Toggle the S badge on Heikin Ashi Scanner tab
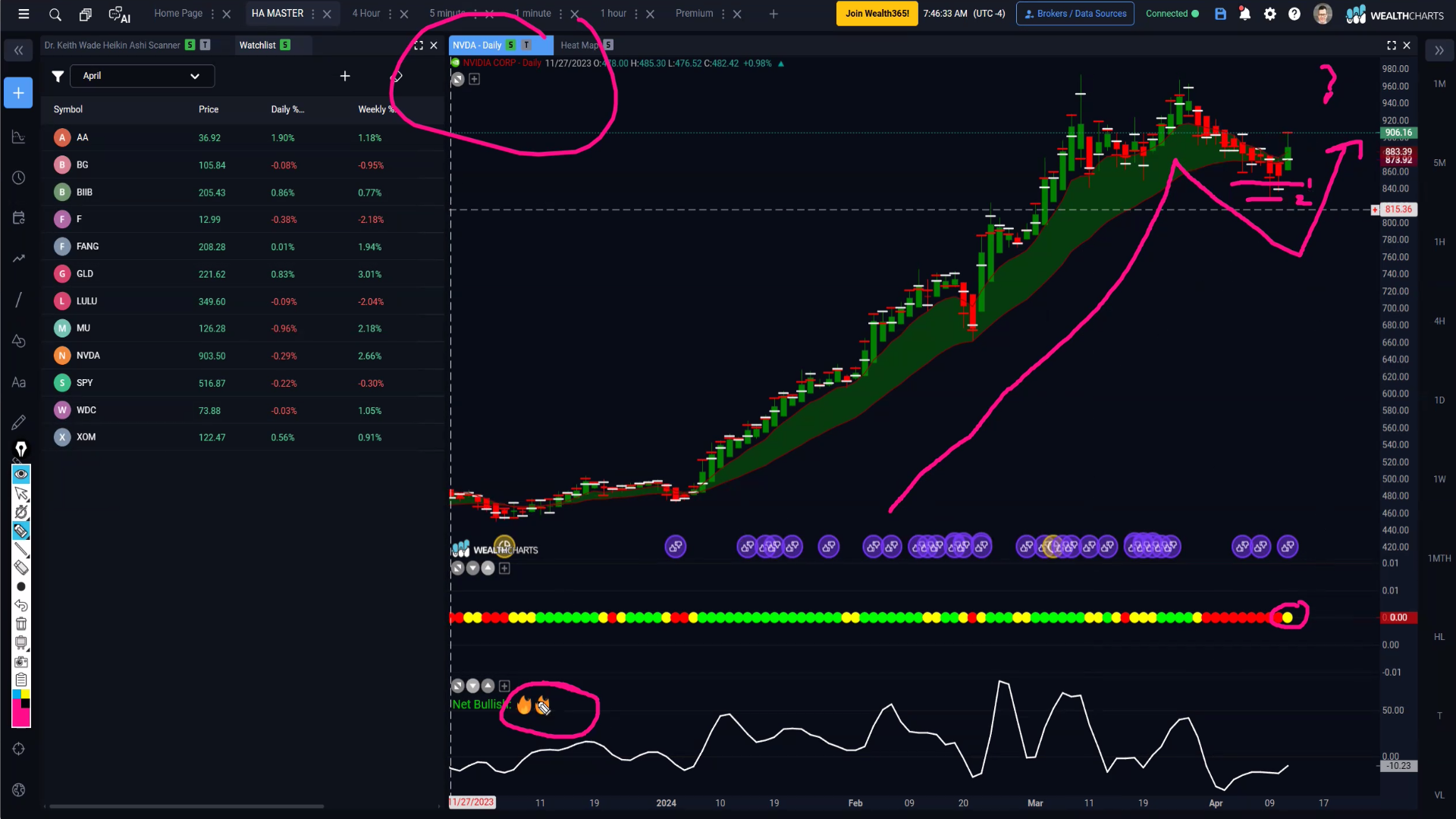 click(190, 45)
